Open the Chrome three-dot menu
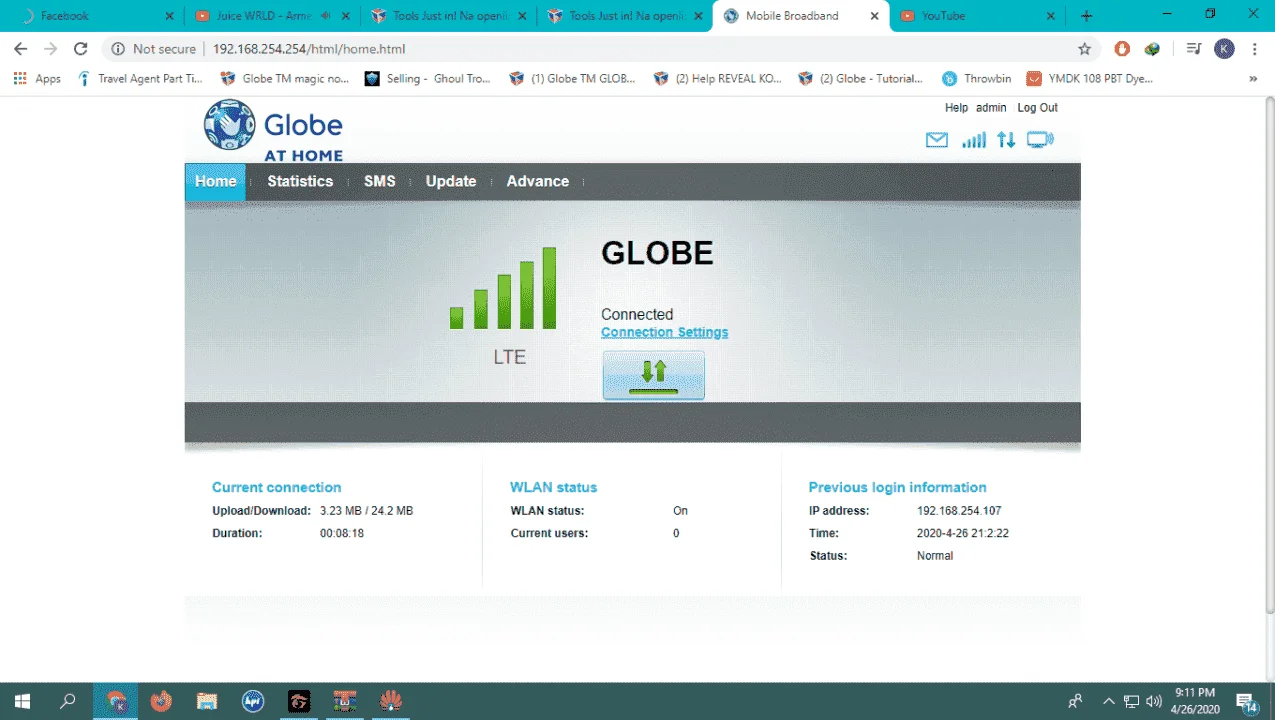1275x720 pixels. coord(1255,49)
